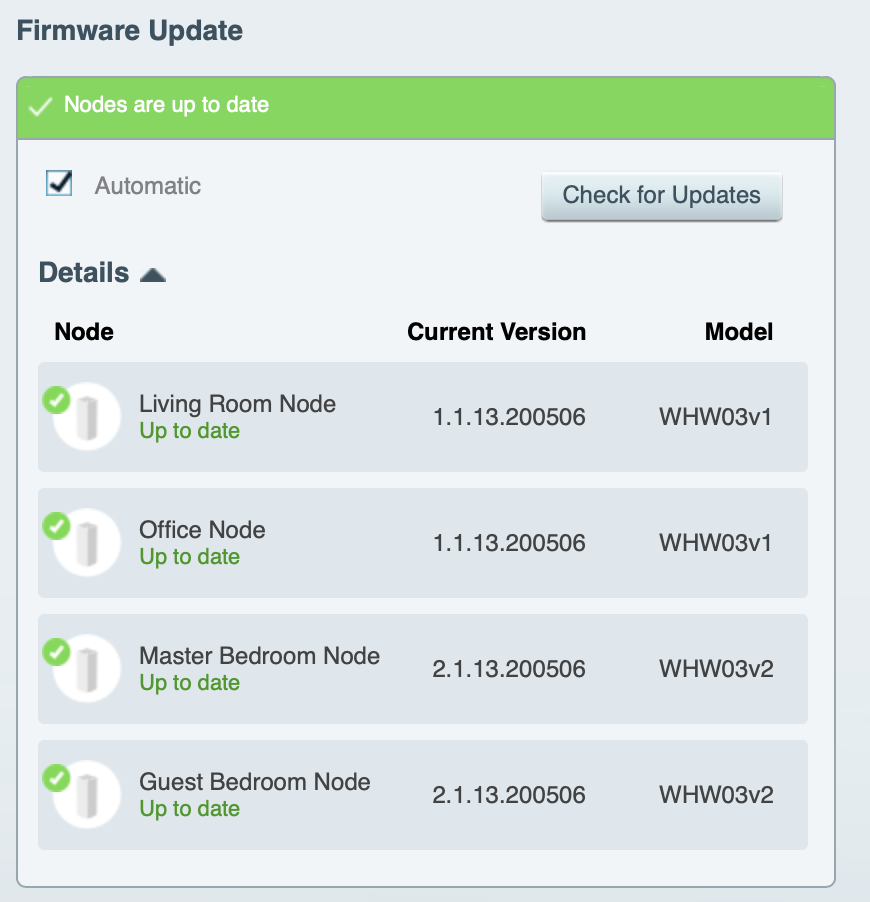Select the Guest Bedroom Node name
870x902 pixels.
click(x=254, y=782)
